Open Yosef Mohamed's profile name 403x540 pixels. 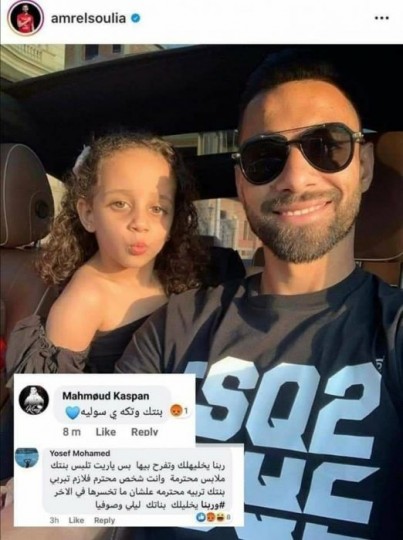coord(80,453)
